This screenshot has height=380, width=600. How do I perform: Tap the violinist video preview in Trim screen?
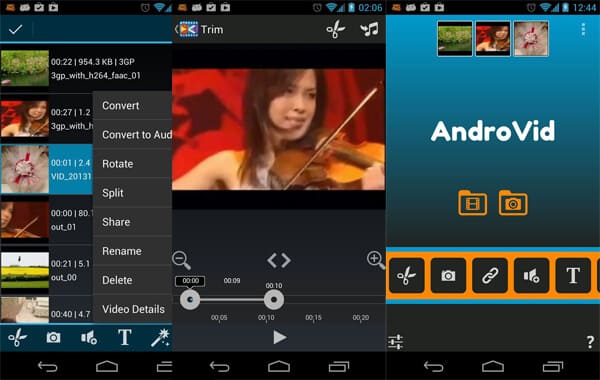click(x=279, y=129)
